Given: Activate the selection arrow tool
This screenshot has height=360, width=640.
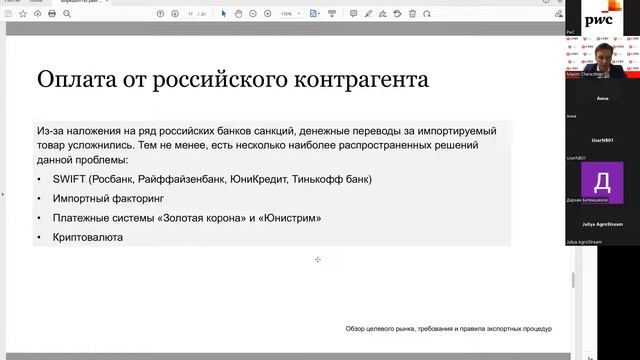Looking at the screenshot, I should [x=223, y=14].
